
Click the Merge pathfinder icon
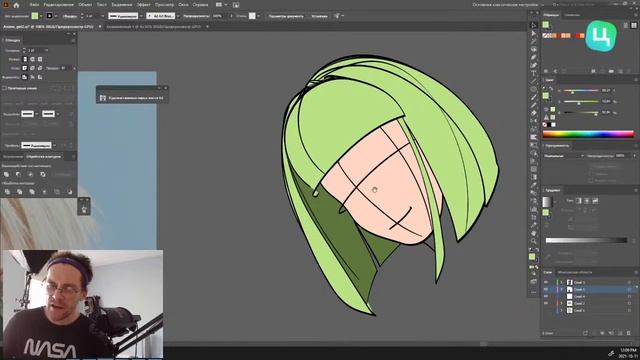(x=32, y=191)
